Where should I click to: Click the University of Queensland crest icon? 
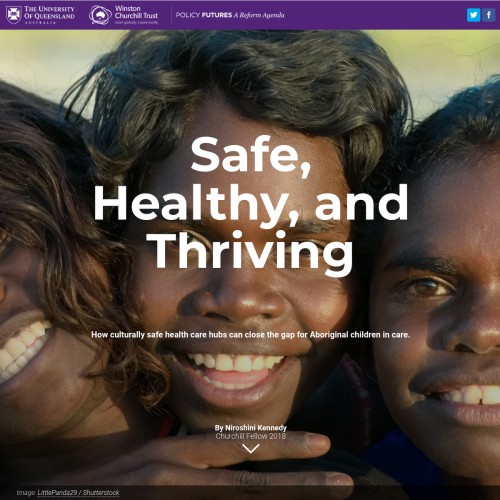(14, 15)
